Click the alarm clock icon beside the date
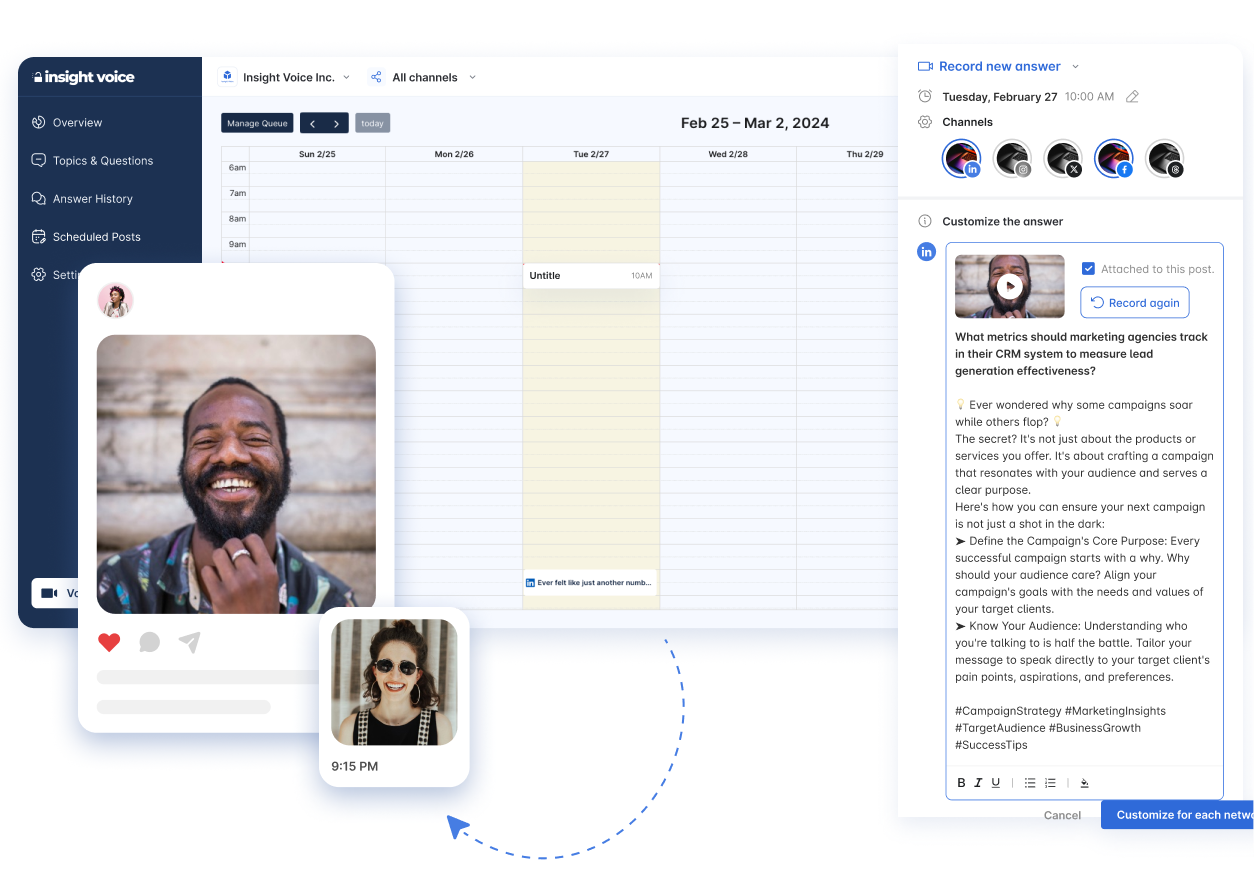This screenshot has width=1254, height=876. coord(922,96)
